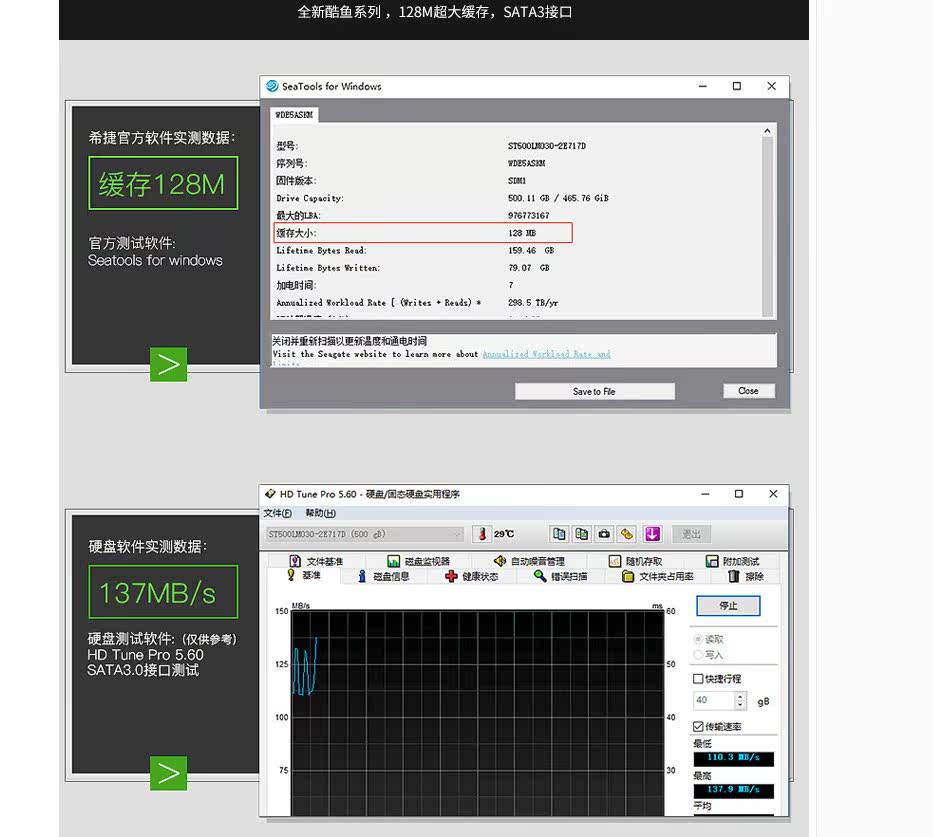Click the Lifetime Bytes Read 159.46 GB value
The image size is (933, 837).
coord(531,250)
